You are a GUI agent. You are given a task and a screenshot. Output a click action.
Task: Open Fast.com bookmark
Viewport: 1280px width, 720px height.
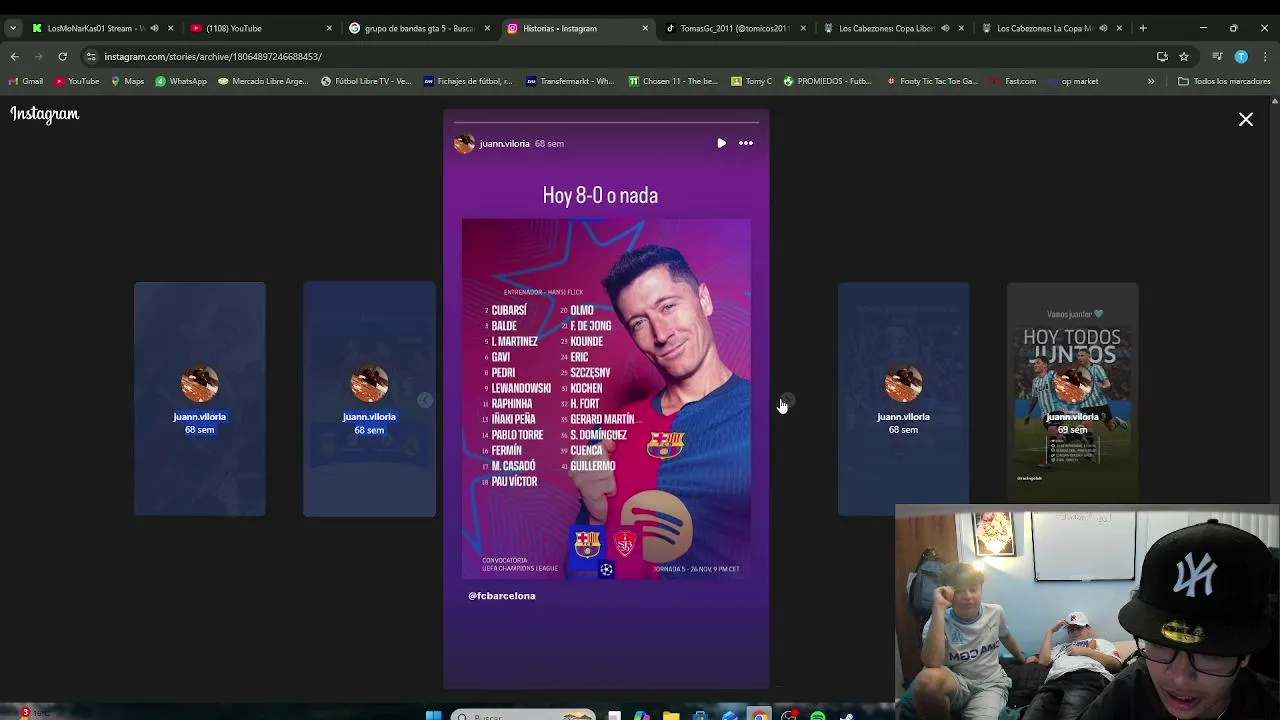click(1013, 81)
